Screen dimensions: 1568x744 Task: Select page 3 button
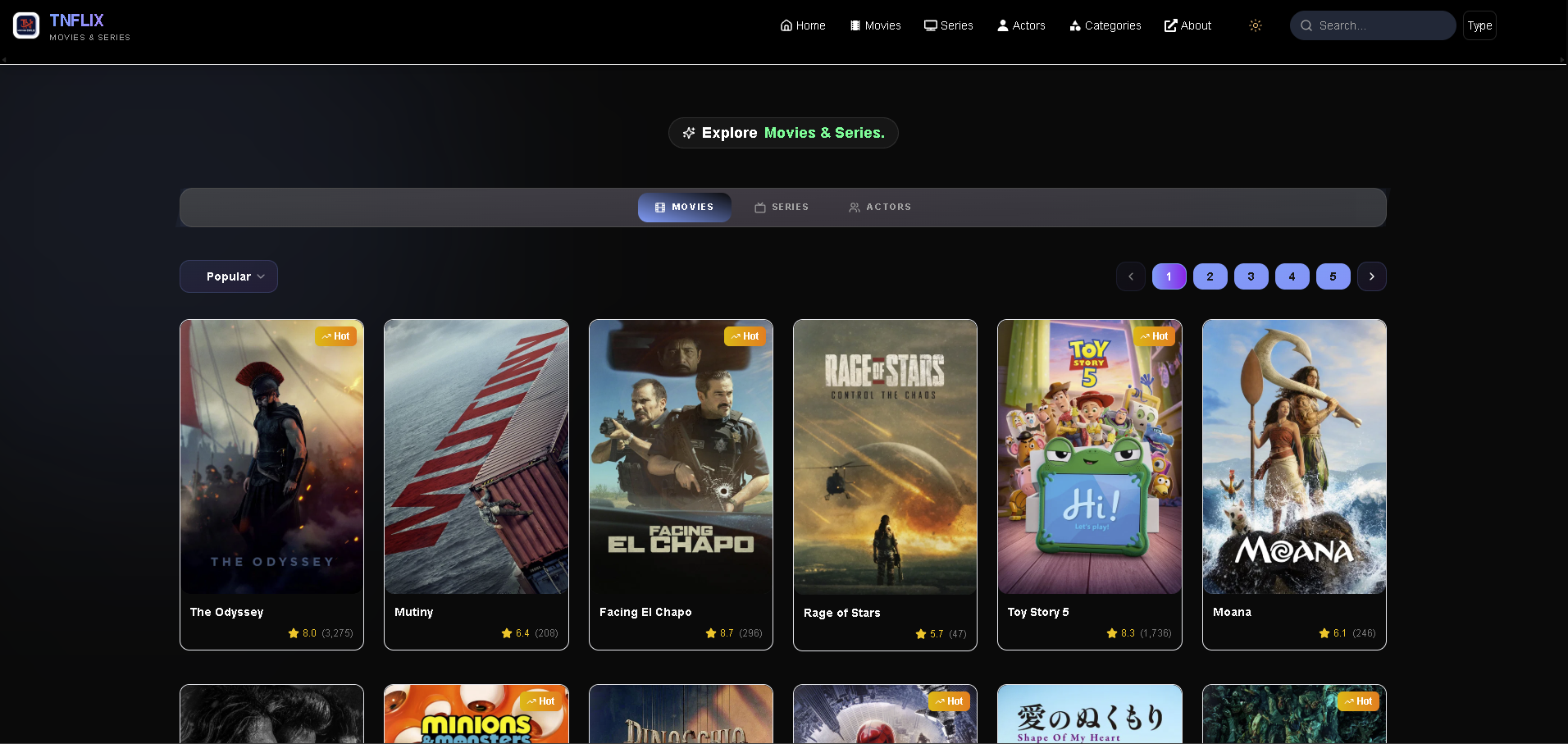click(1251, 276)
